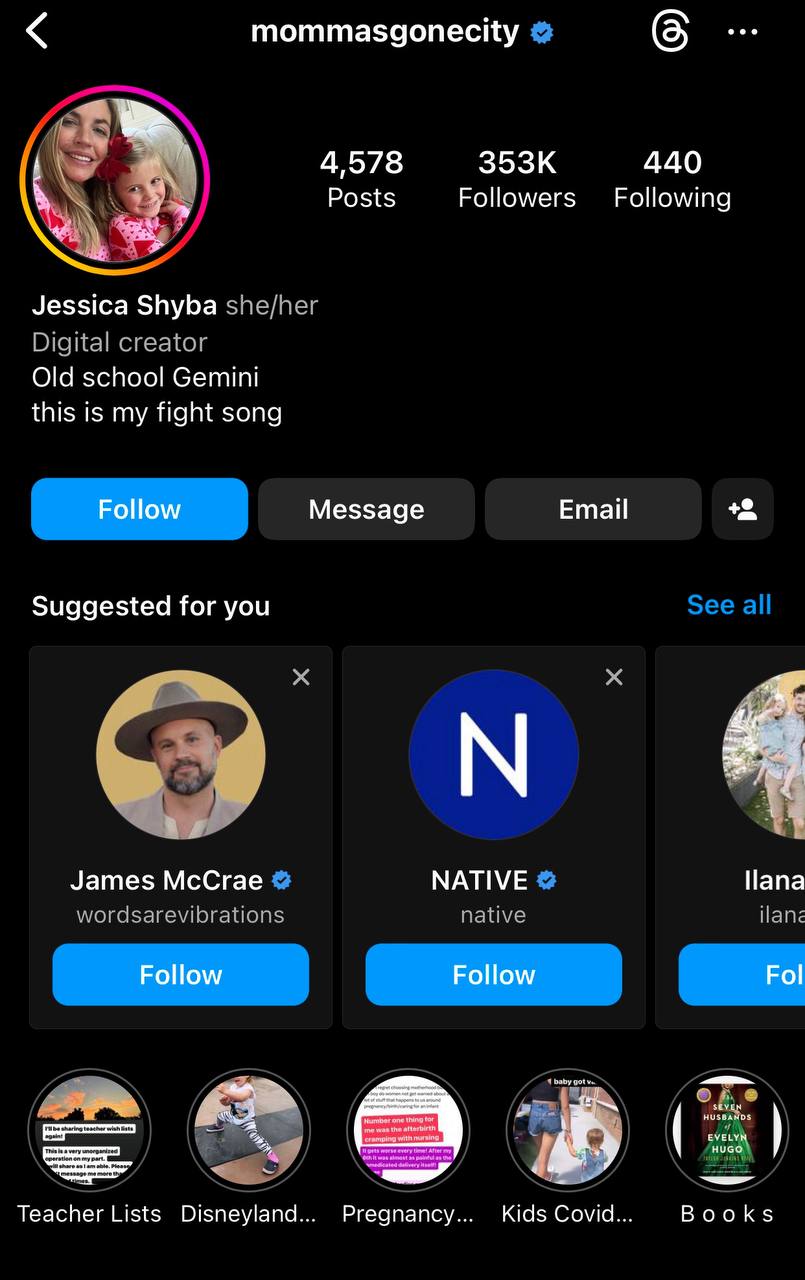The image size is (805, 1280).
Task: Open the Books story highlight
Action: pyautogui.click(x=727, y=1130)
